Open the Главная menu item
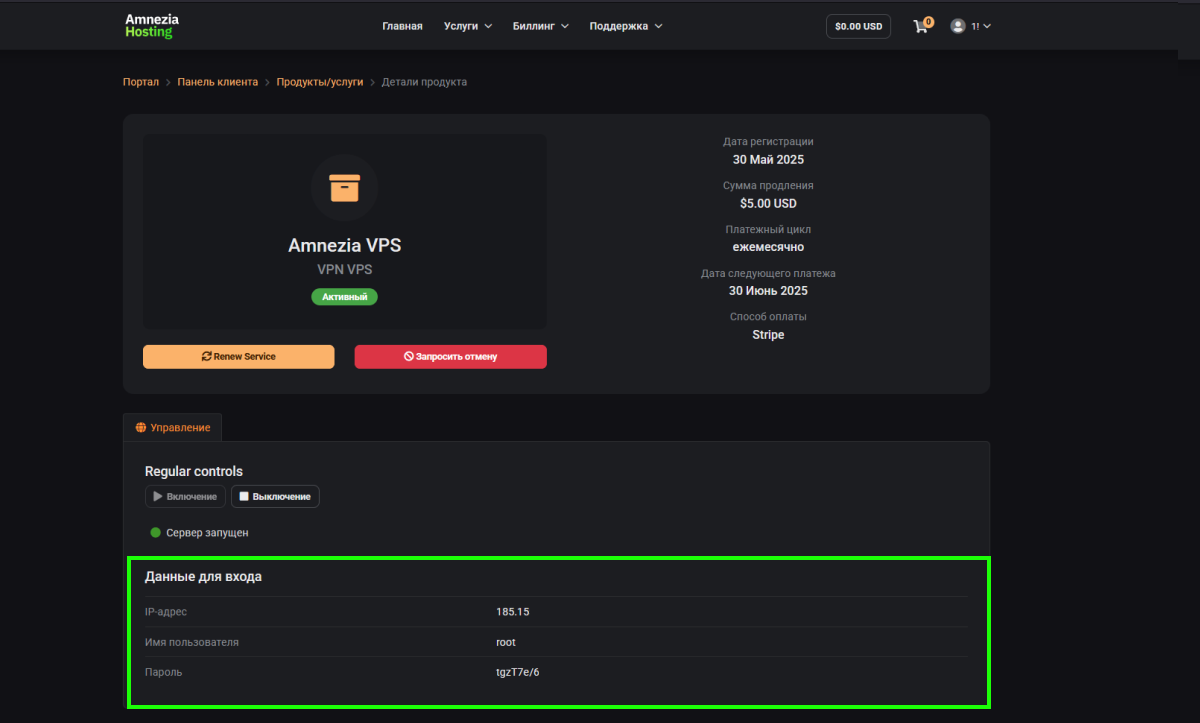Screen dimensions: 1200x723 click(x=402, y=26)
